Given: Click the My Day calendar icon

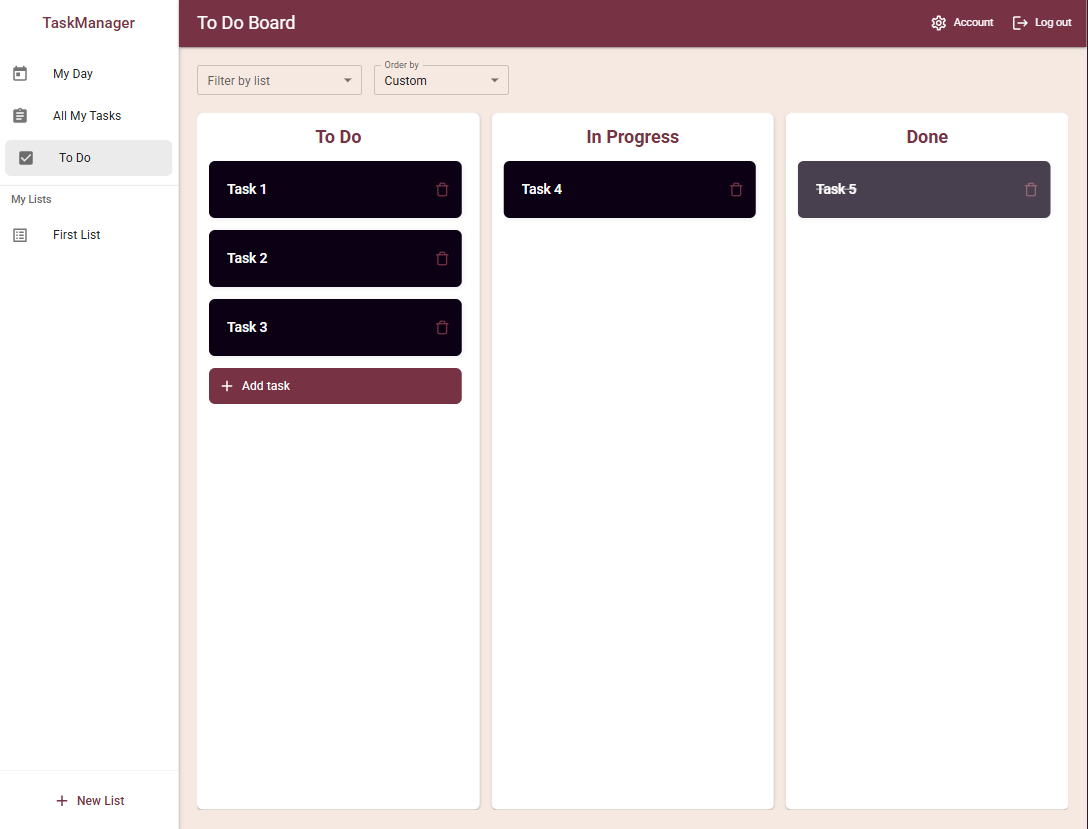Looking at the screenshot, I should (x=20, y=74).
